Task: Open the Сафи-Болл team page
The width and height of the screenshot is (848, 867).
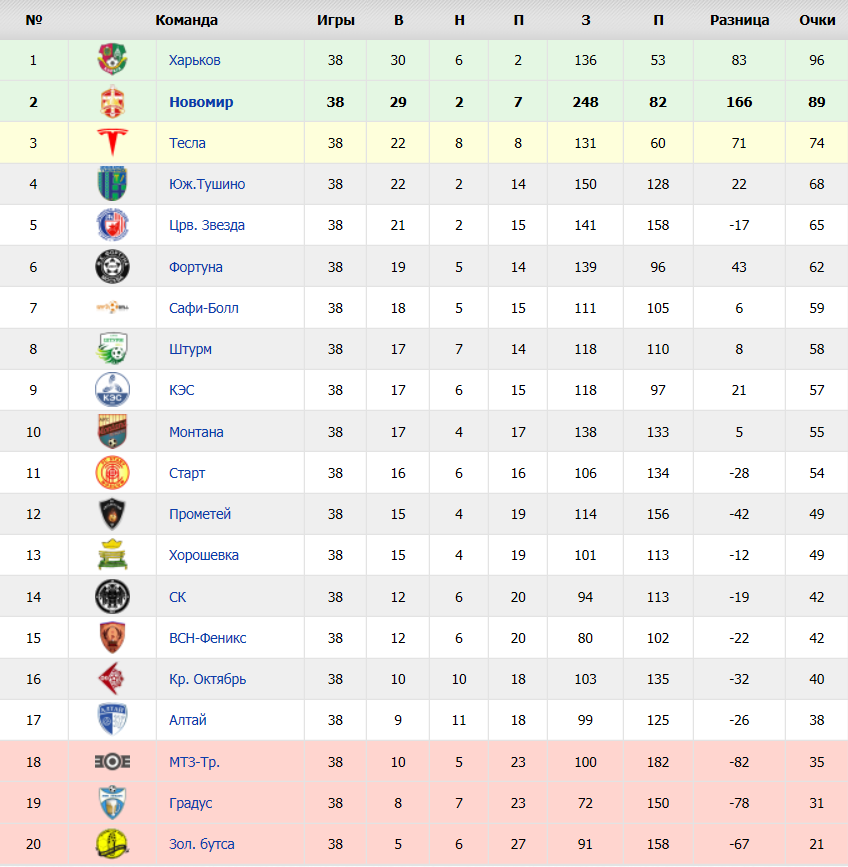Action: coord(203,308)
